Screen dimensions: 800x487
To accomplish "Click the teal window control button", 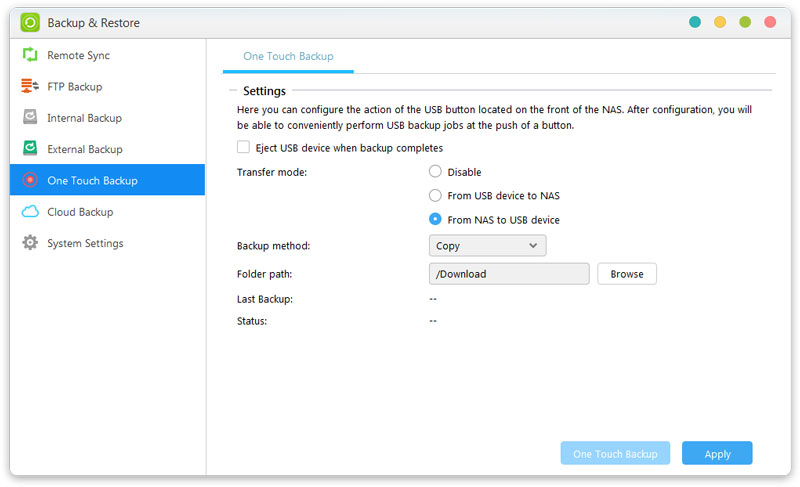I will click(x=695, y=22).
